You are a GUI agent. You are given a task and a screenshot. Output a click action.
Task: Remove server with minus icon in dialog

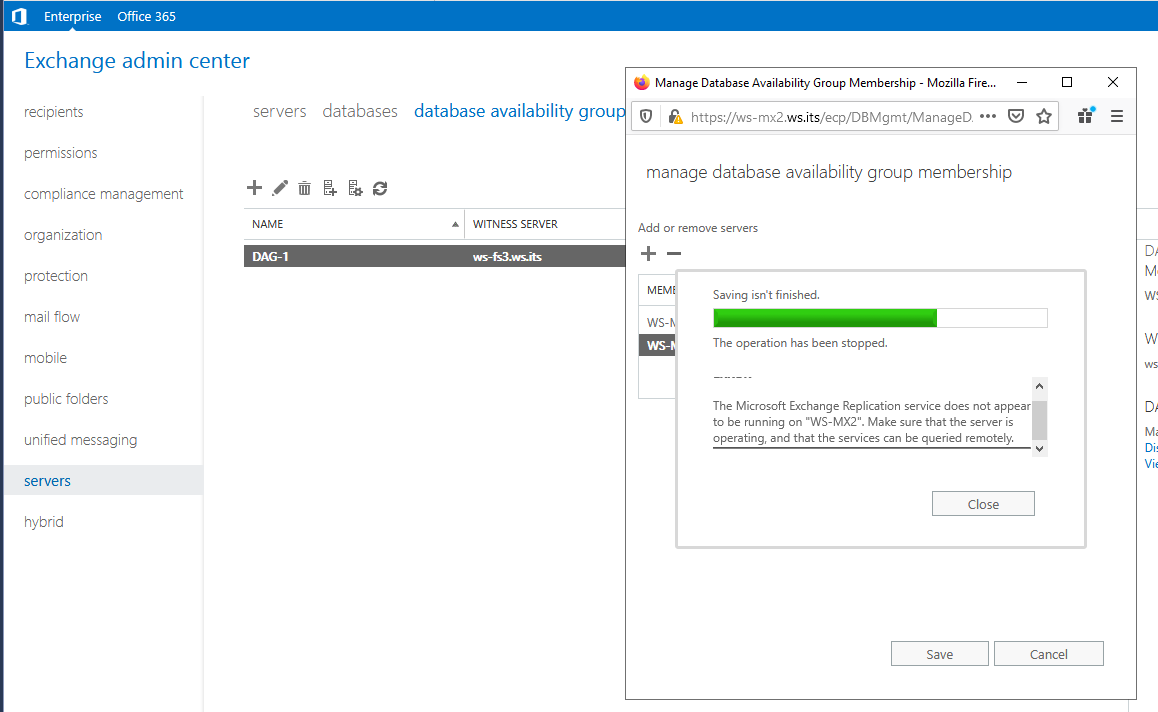[x=674, y=253]
